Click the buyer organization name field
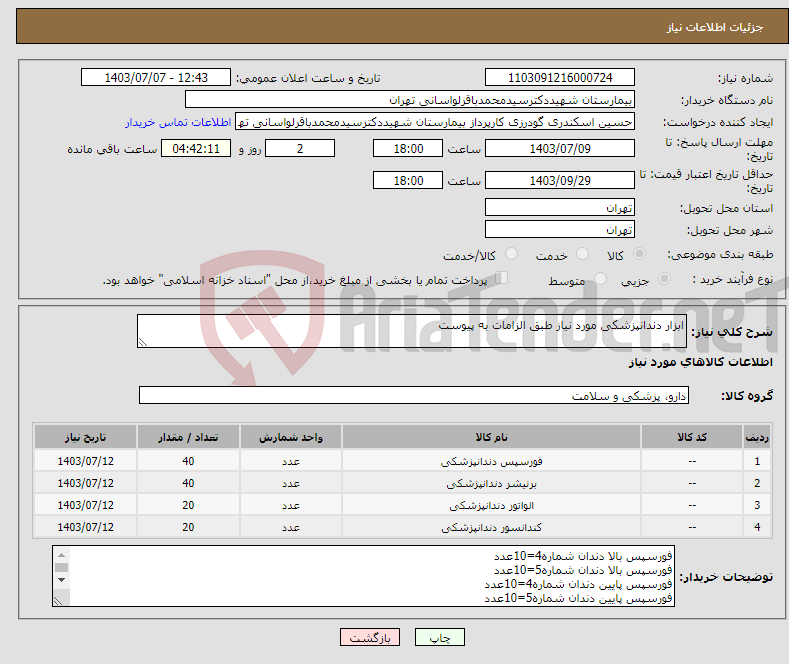Screen dimensions: 789x664 410,100
